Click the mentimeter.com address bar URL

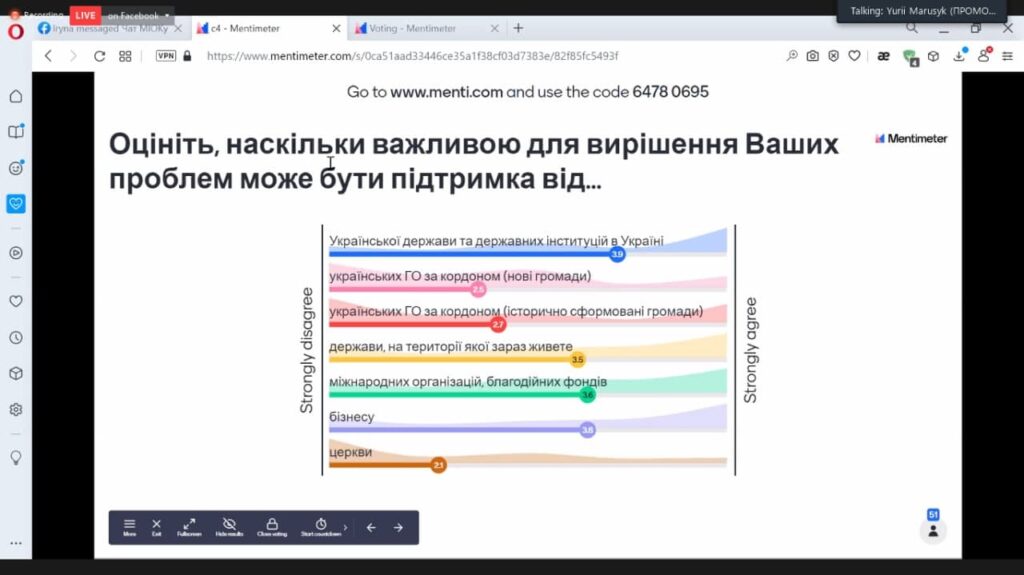pos(412,56)
